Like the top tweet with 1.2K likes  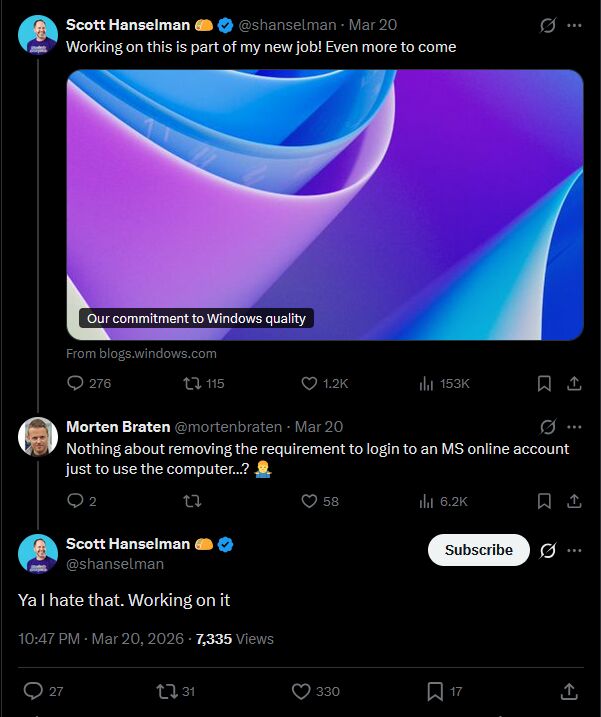tap(324, 383)
